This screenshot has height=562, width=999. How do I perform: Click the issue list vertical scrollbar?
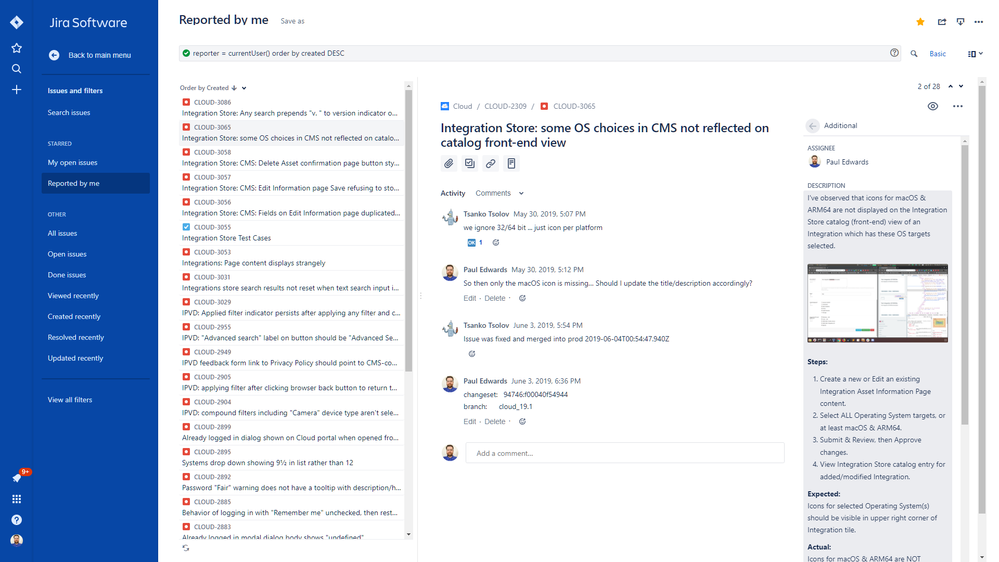click(408, 229)
